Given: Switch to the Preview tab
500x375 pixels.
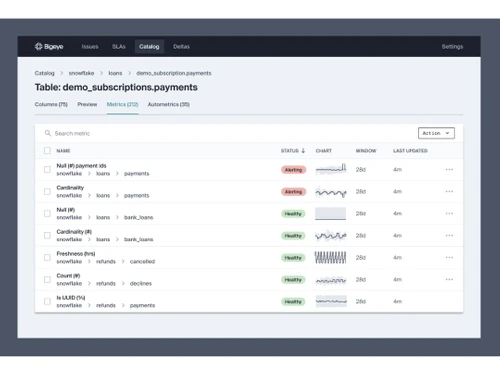Looking at the screenshot, I should pyautogui.click(x=87, y=104).
